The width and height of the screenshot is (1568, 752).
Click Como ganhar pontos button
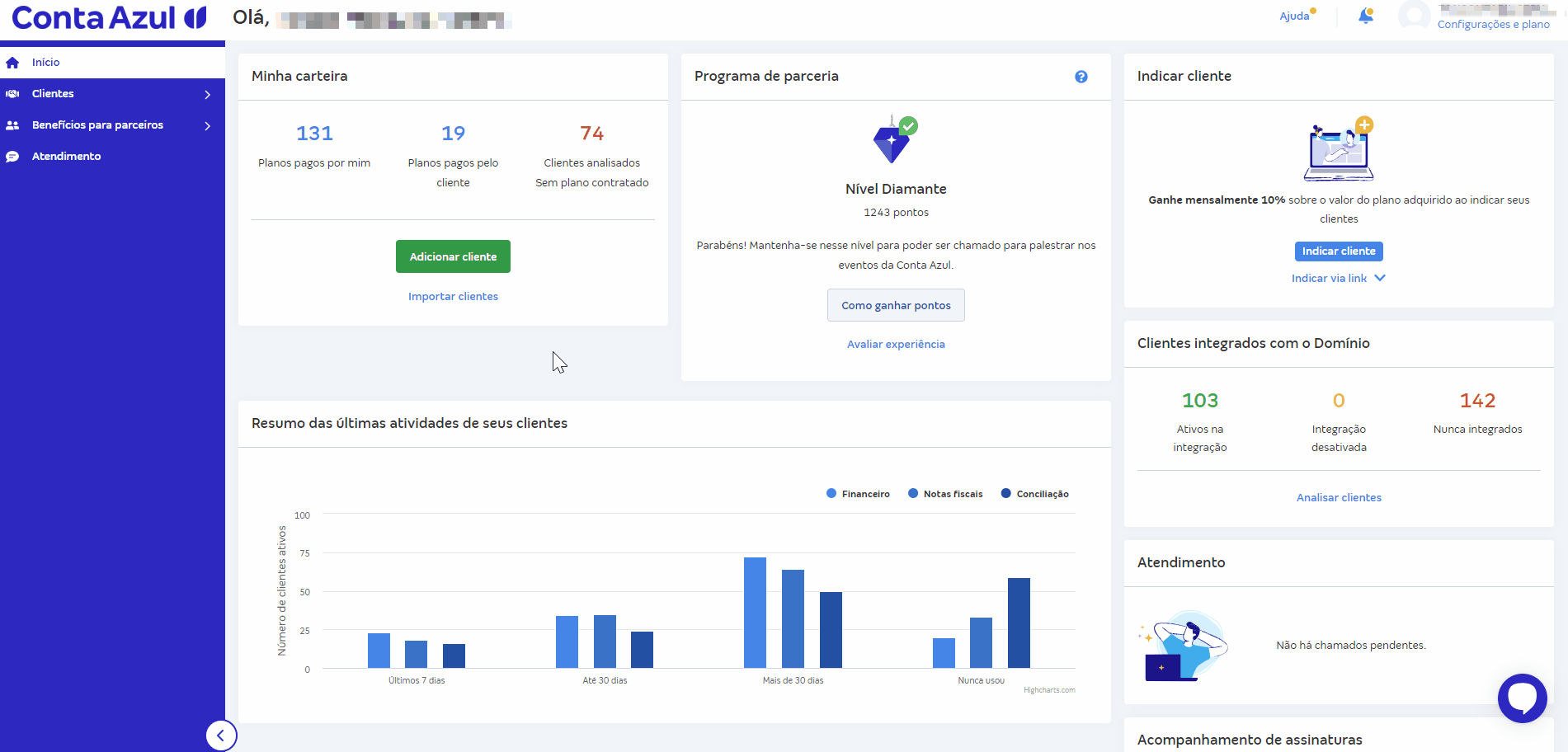coord(896,305)
